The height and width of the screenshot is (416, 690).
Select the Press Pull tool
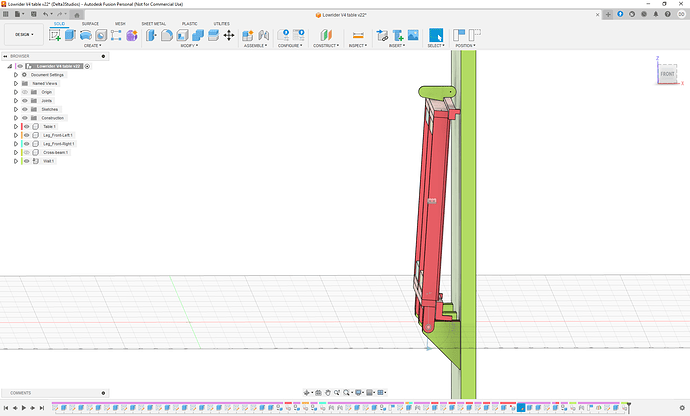151,35
